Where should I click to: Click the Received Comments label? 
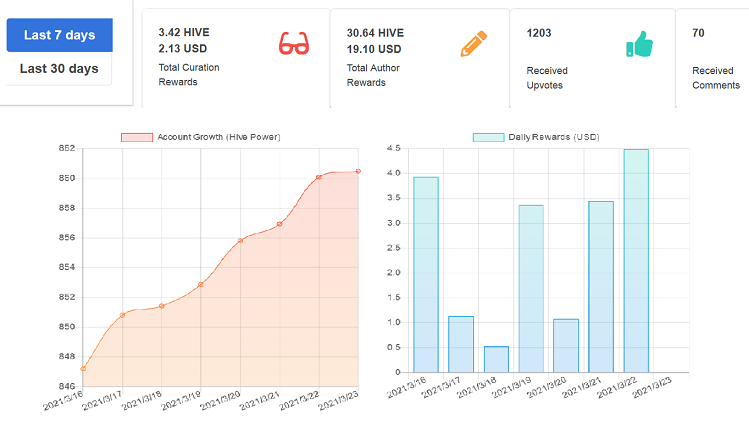pos(716,78)
